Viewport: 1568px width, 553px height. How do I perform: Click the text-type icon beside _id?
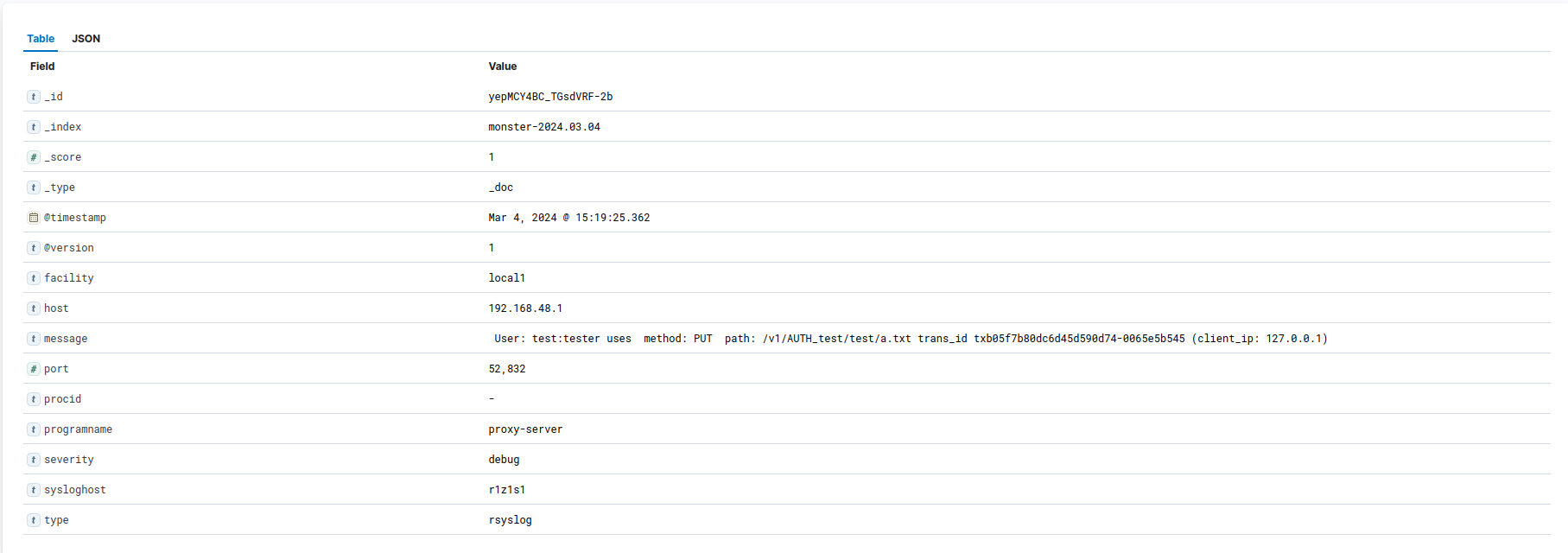click(x=34, y=97)
